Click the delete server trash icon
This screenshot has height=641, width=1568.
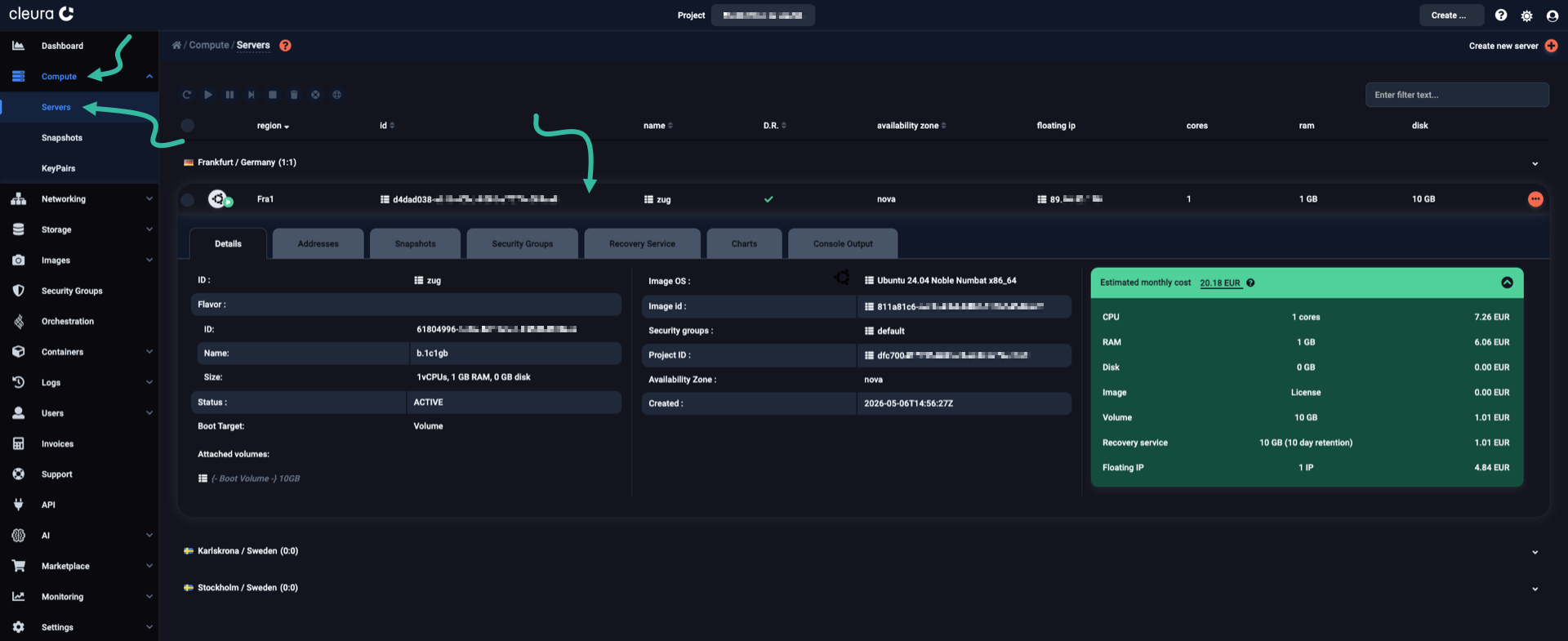[x=294, y=95]
